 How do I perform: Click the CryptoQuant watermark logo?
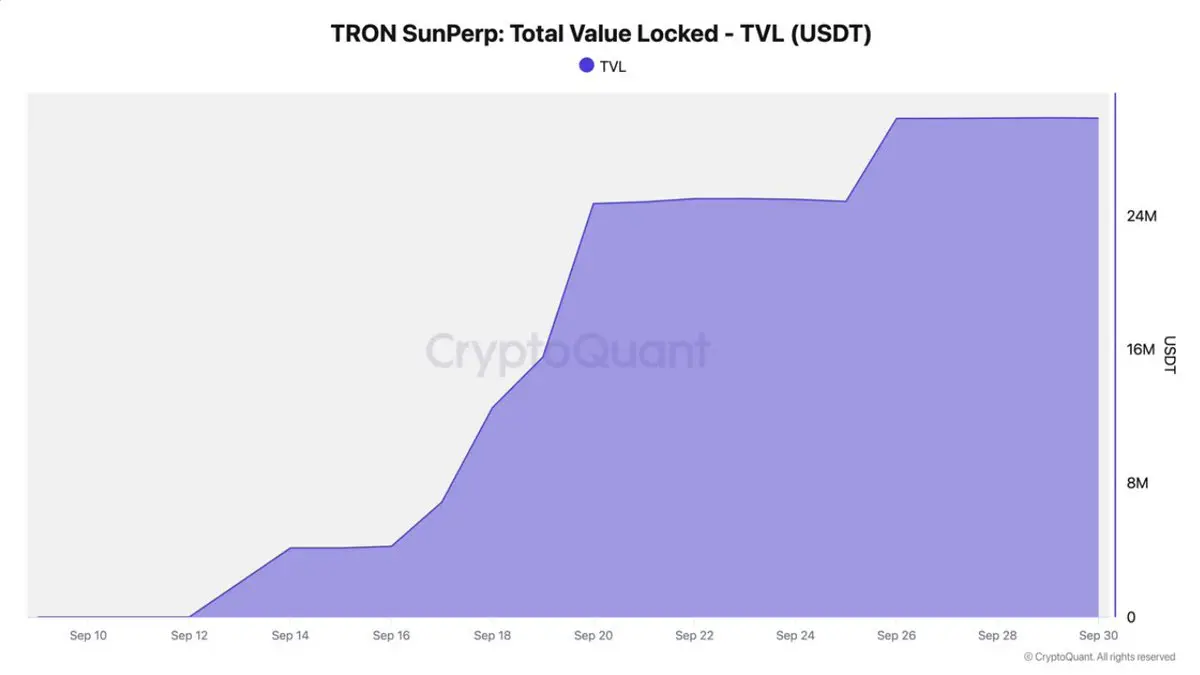(x=568, y=352)
